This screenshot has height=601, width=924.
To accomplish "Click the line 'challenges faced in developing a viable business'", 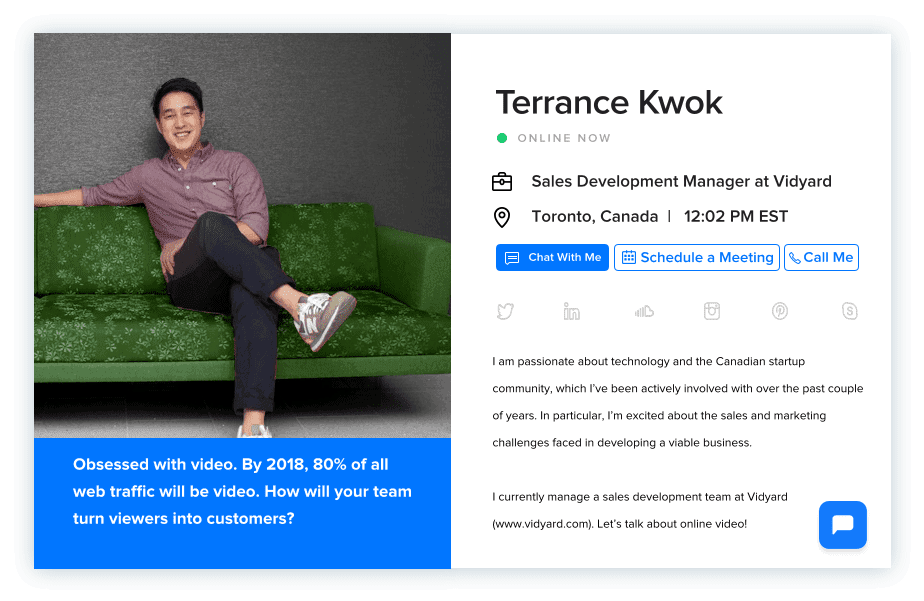I will [x=622, y=443].
